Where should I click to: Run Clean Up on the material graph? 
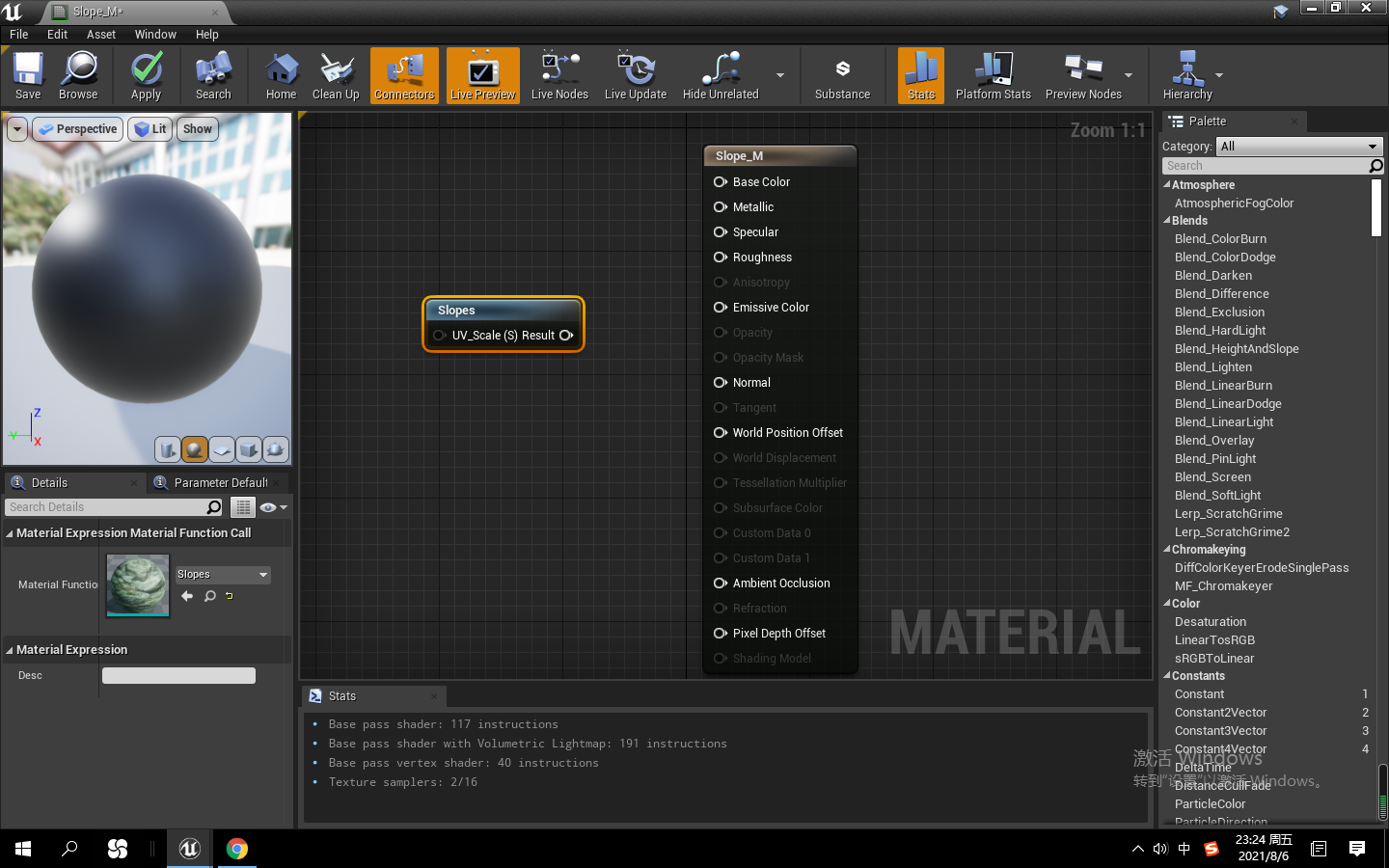pos(336,75)
